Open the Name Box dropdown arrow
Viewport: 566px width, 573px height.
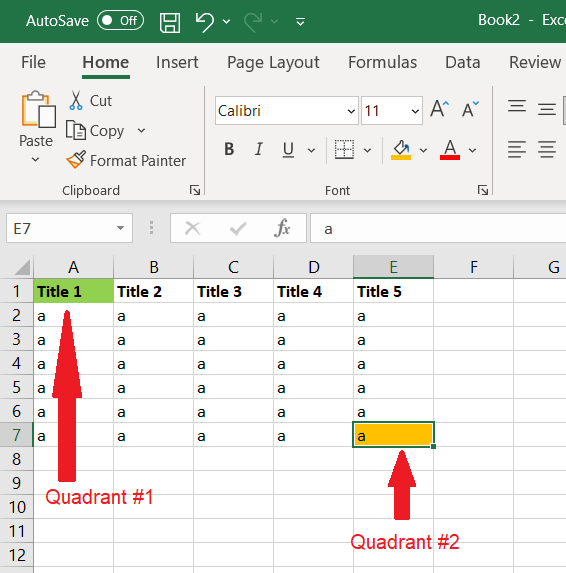point(120,228)
